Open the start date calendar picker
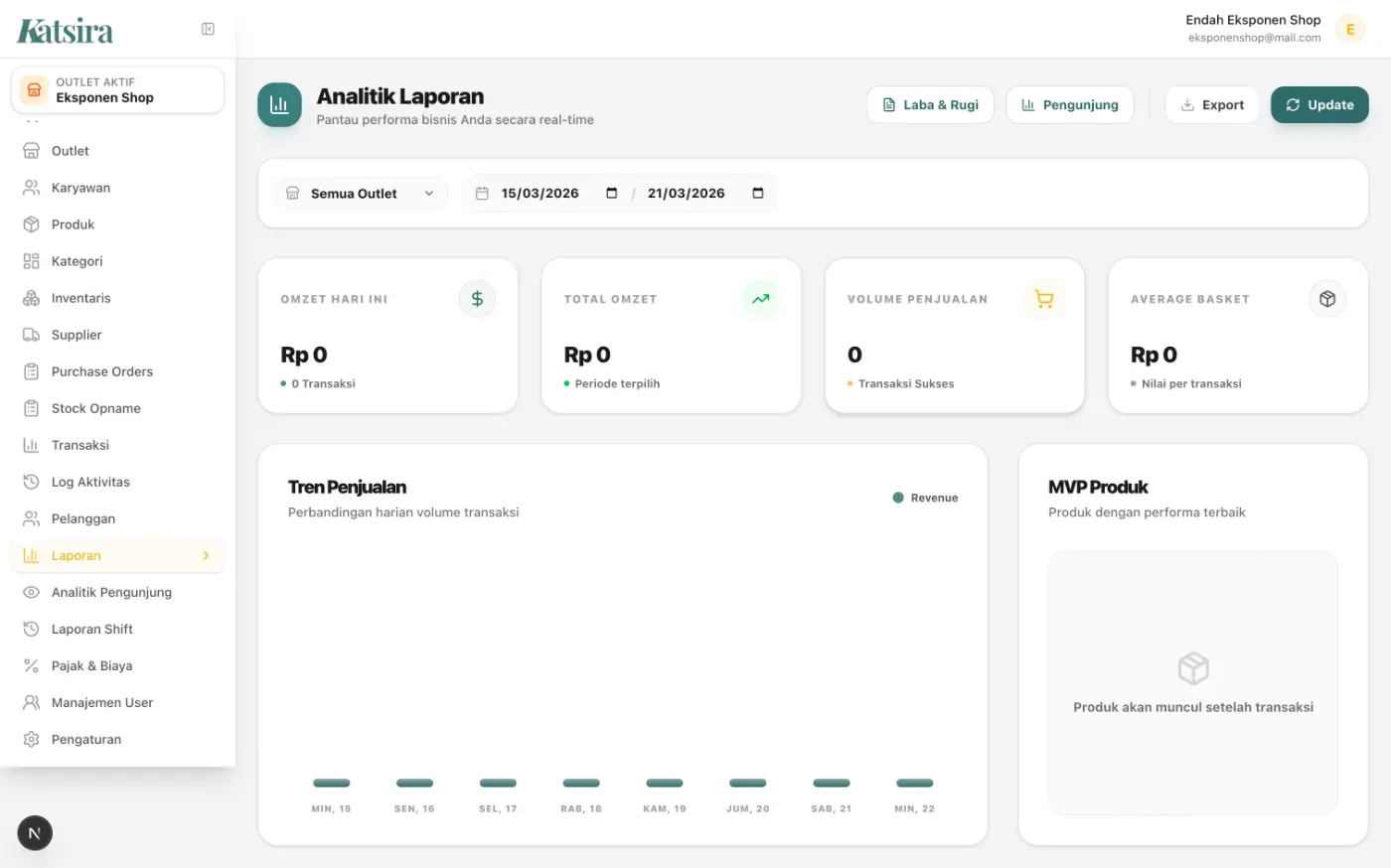This screenshot has height=868, width=1391. (611, 194)
